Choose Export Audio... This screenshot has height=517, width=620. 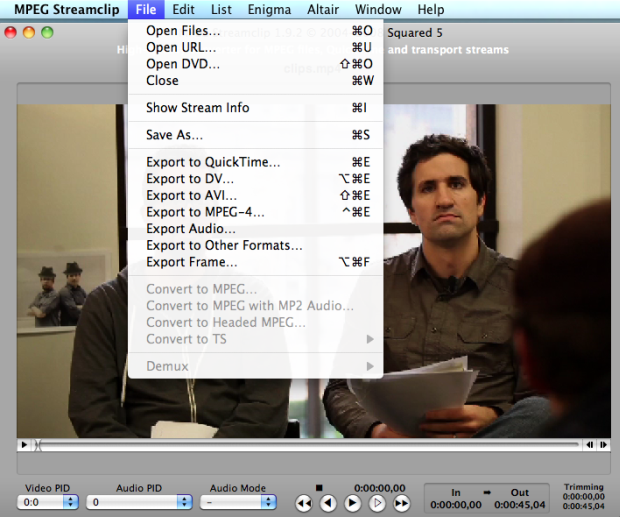point(255,228)
